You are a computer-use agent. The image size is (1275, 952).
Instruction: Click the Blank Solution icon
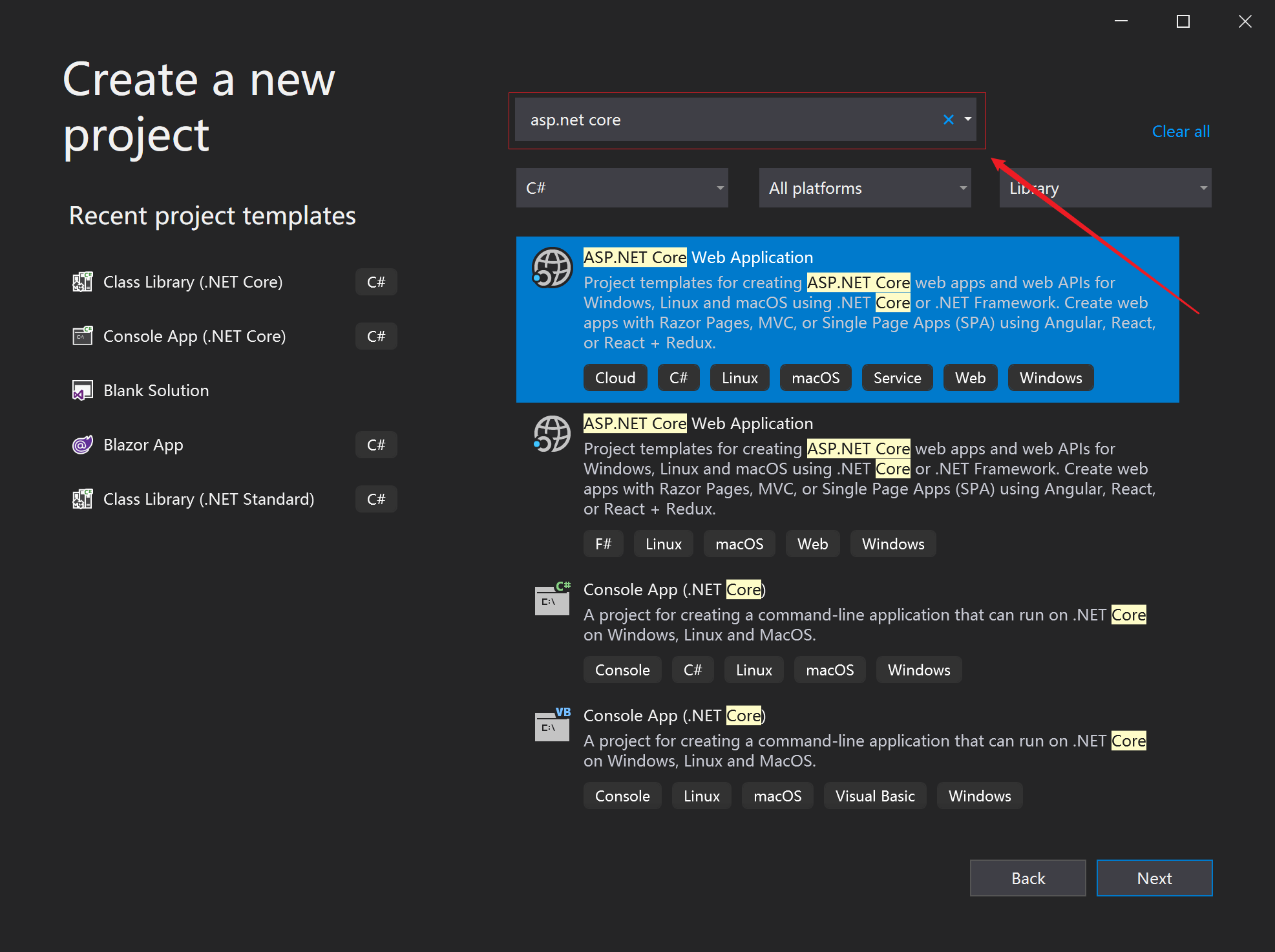tap(82, 390)
